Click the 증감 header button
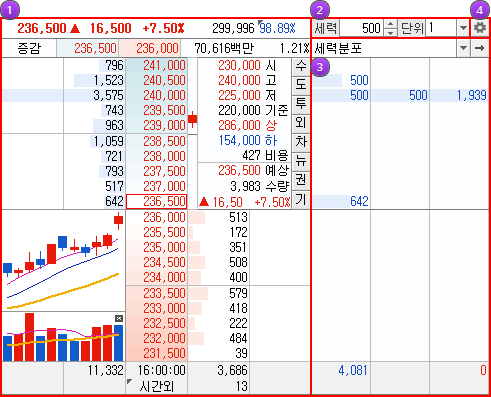491x397 pixels. [x=29, y=49]
